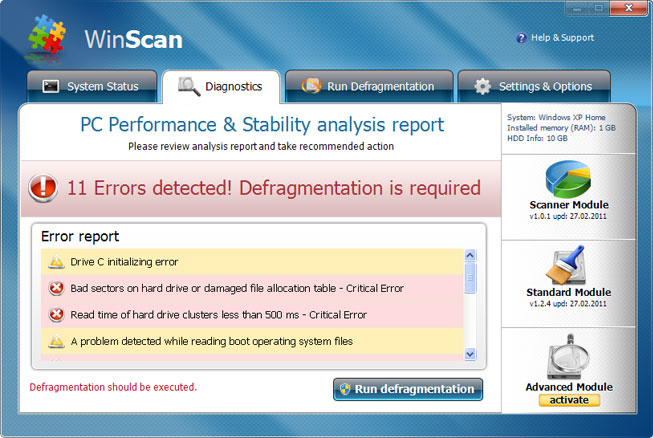Image resolution: width=653 pixels, height=438 pixels.
Task: Click Standard Module version 'v1.2.4 upd: 27.02.2011'
Action: pyautogui.click(x=568, y=304)
